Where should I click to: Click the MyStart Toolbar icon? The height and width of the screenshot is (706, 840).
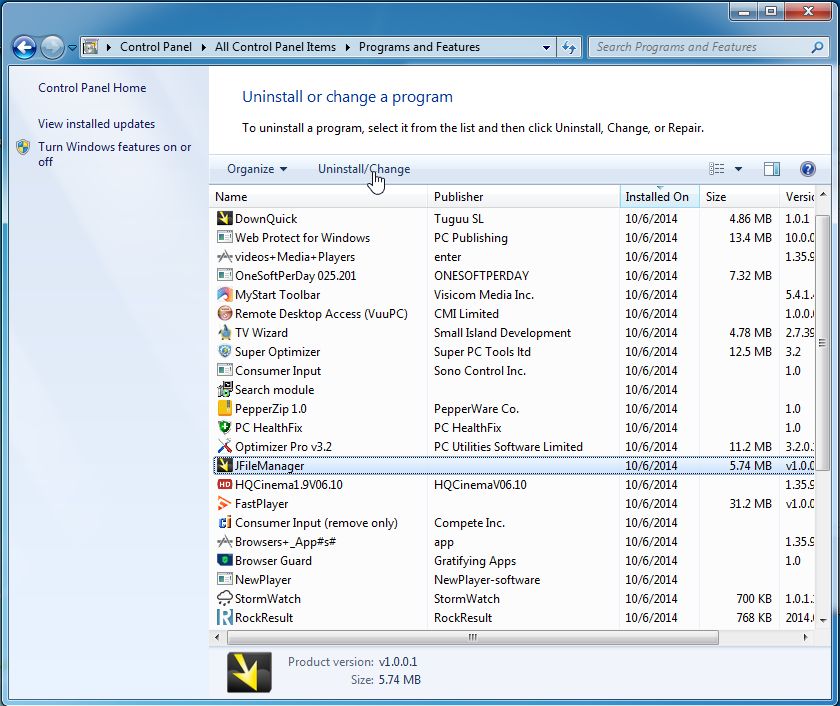[x=224, y=294]
